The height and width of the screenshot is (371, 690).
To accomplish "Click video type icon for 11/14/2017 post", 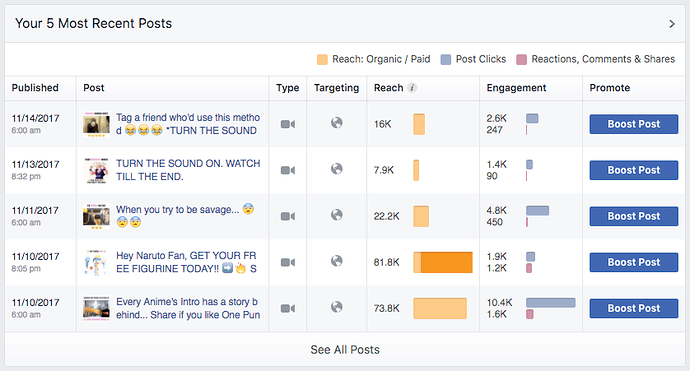I will [x=288, y=124].
